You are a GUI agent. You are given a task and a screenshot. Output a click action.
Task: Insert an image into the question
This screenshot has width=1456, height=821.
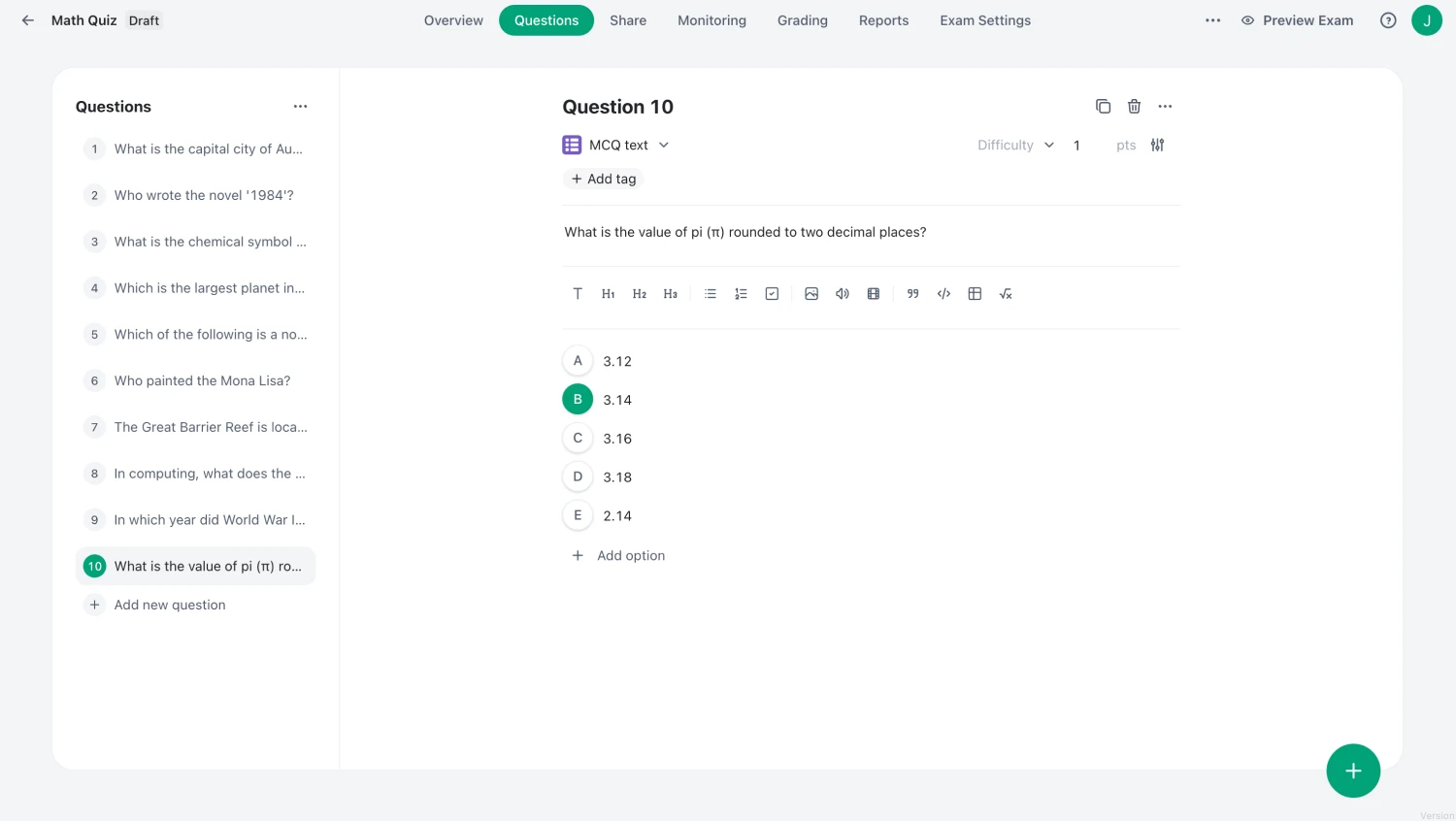(x=811, y=294)
